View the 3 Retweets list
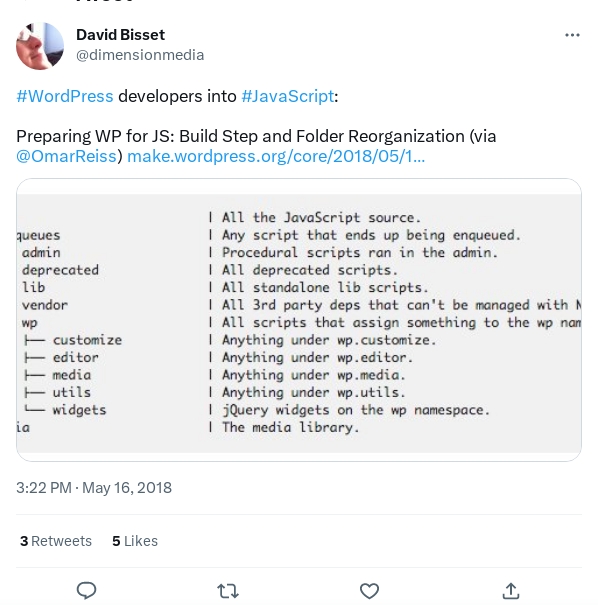 click(x=56, y=541)
